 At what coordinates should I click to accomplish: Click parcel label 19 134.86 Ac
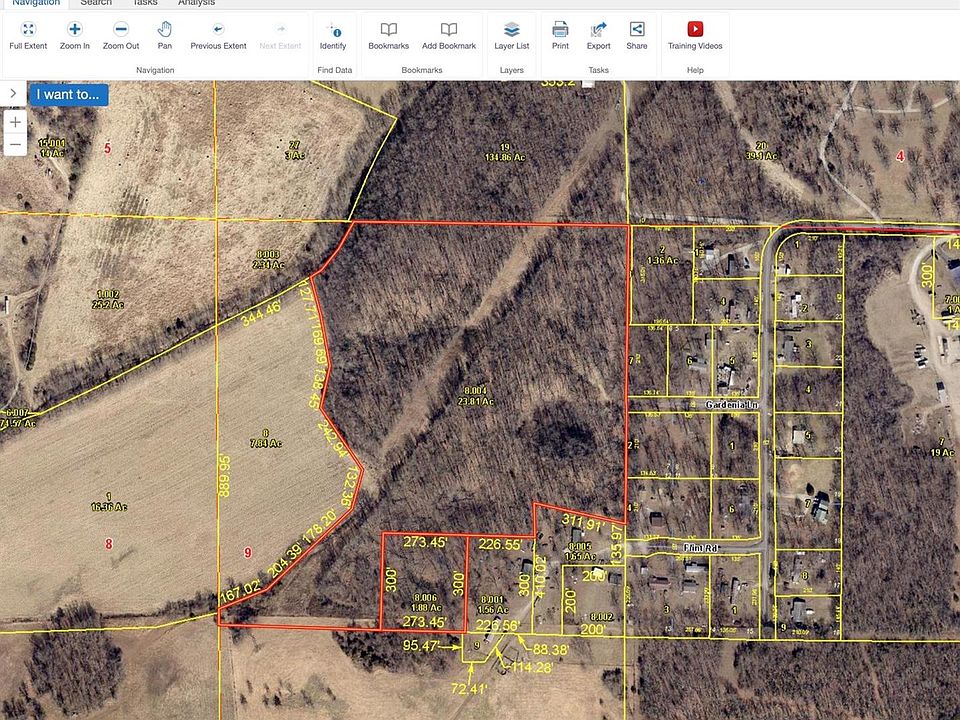pyautogui.click(x=505, y=152)
